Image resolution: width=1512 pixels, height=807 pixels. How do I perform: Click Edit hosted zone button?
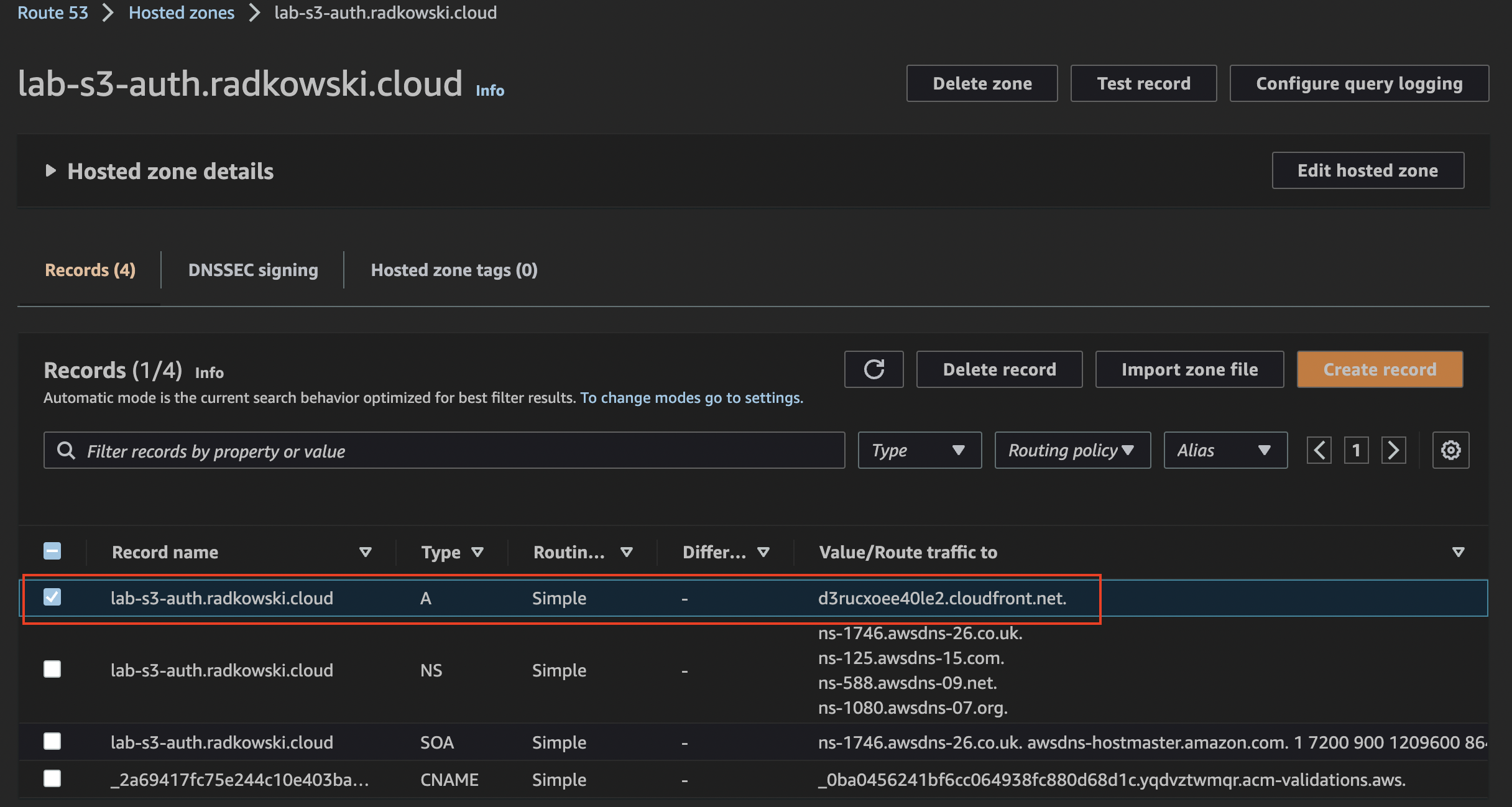tap(1368, 170)
